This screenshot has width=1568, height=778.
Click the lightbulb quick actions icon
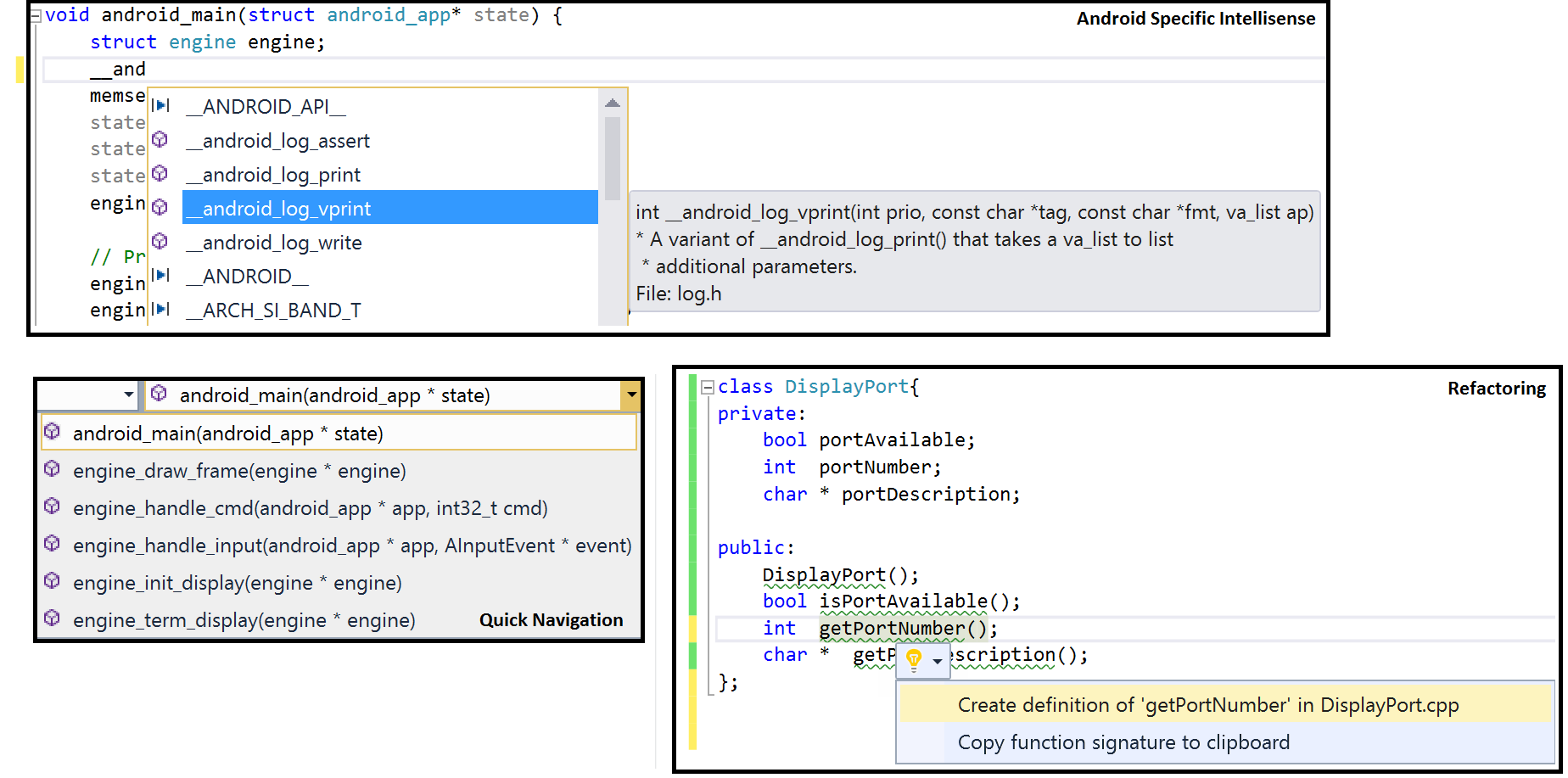(x=914, y=659)
